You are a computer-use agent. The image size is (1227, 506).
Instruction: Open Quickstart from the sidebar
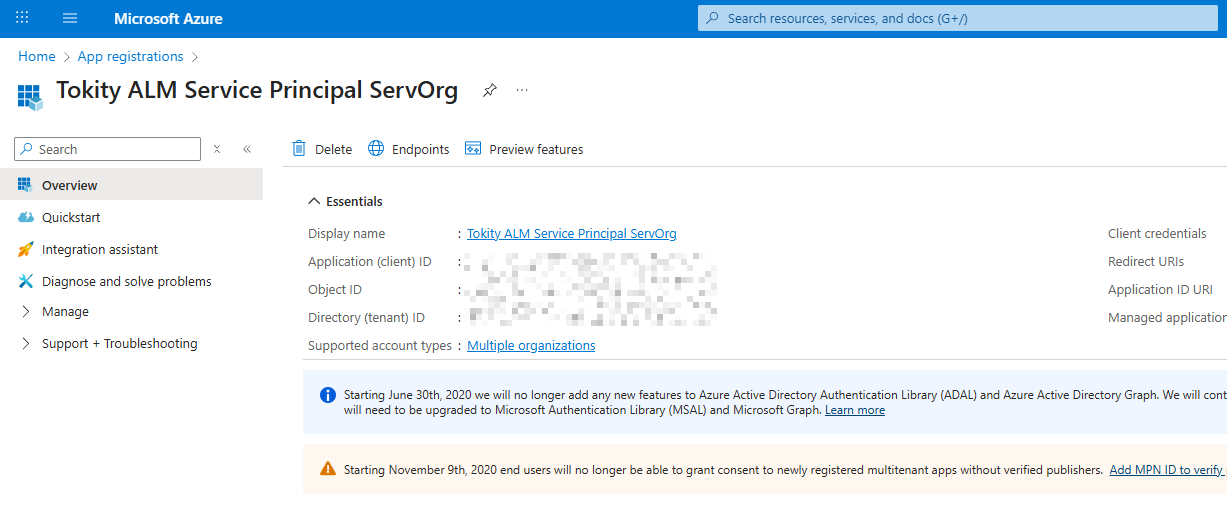point(71,217)
